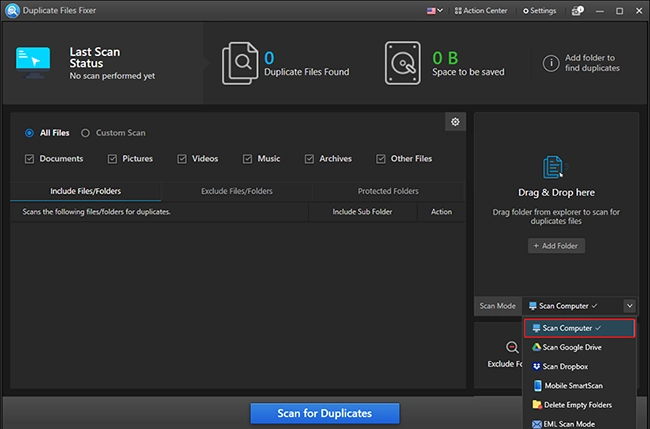Collapse the Scan Mode dropdown arrow
This screenshot has height=429, width=650.
tap(629, 306)
